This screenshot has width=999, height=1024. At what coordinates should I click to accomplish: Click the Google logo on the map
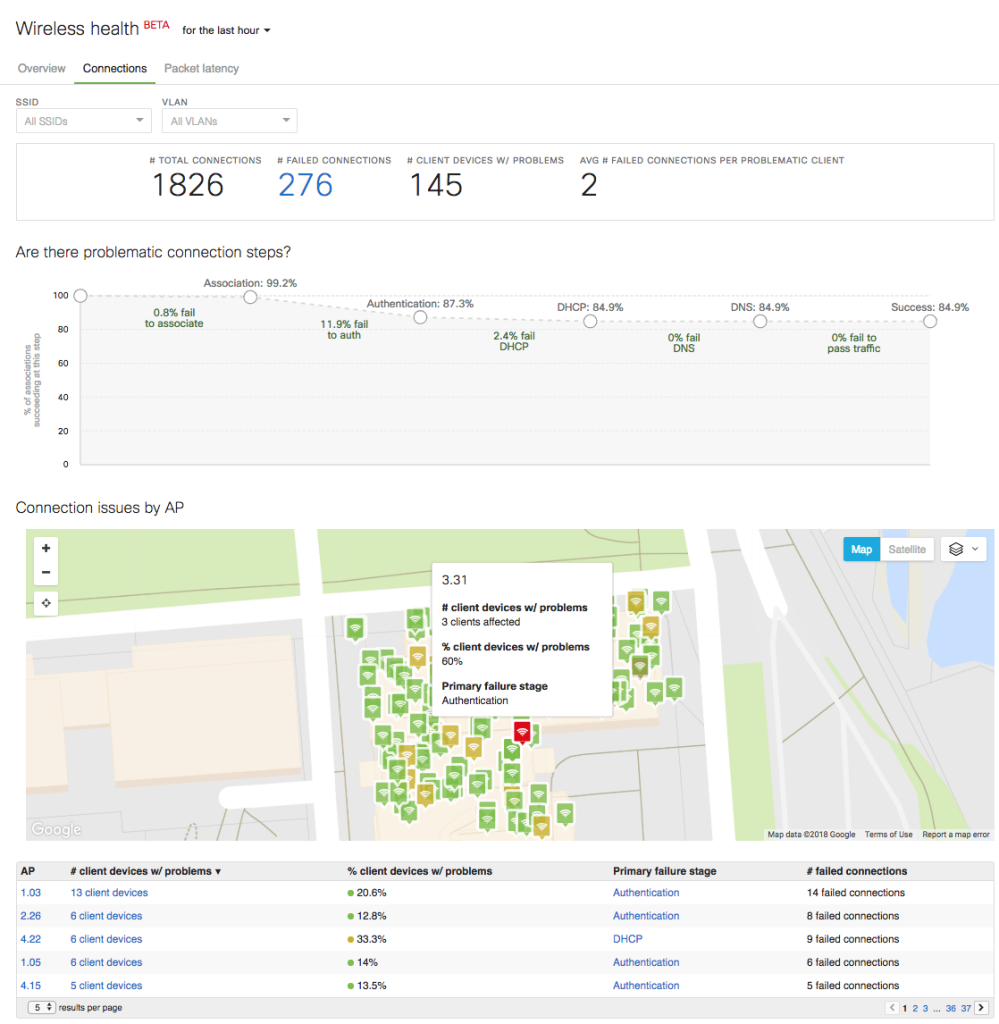[x=56, y=829]
